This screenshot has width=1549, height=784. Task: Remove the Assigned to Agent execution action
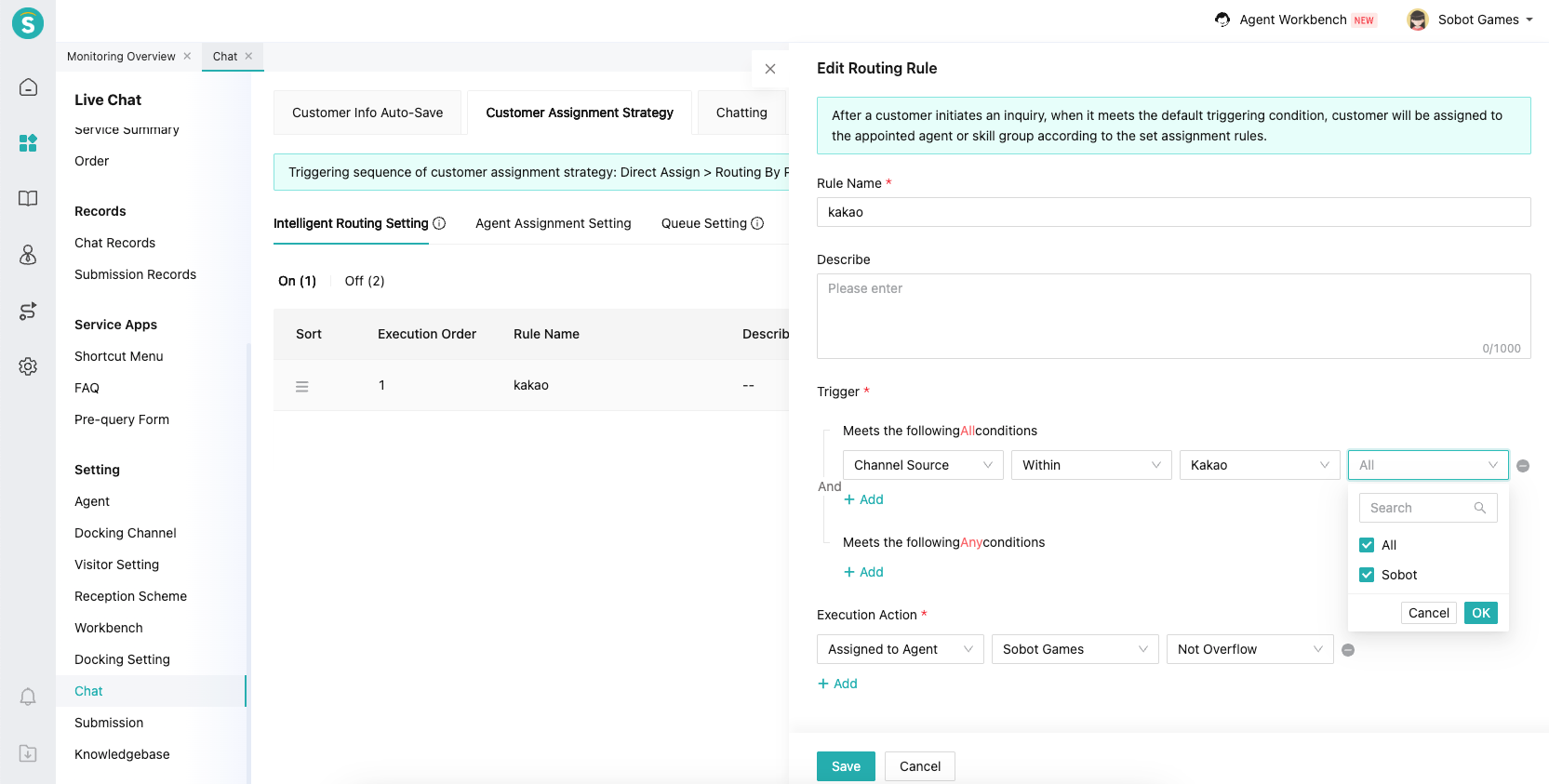coord(1348,650)
